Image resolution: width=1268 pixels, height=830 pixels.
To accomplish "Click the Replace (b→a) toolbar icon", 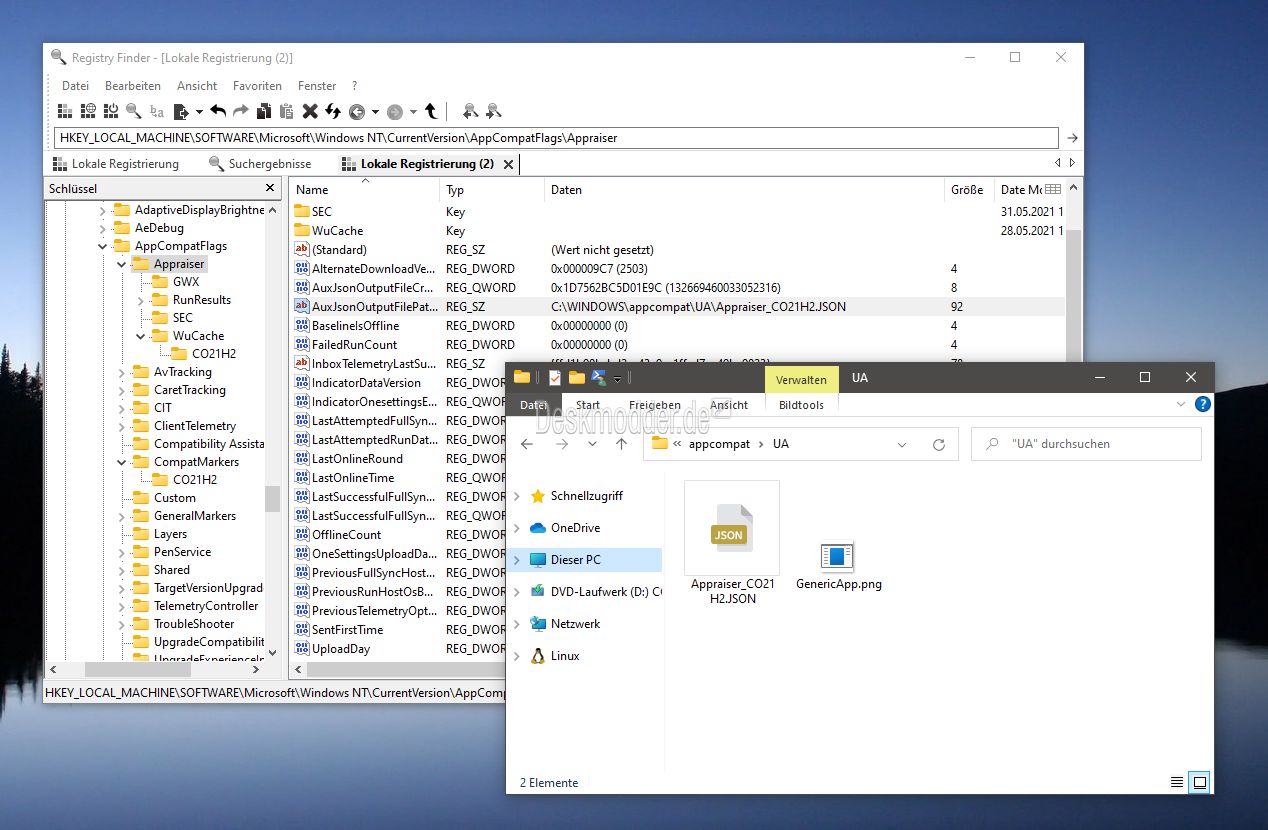I will click(157, 111).
